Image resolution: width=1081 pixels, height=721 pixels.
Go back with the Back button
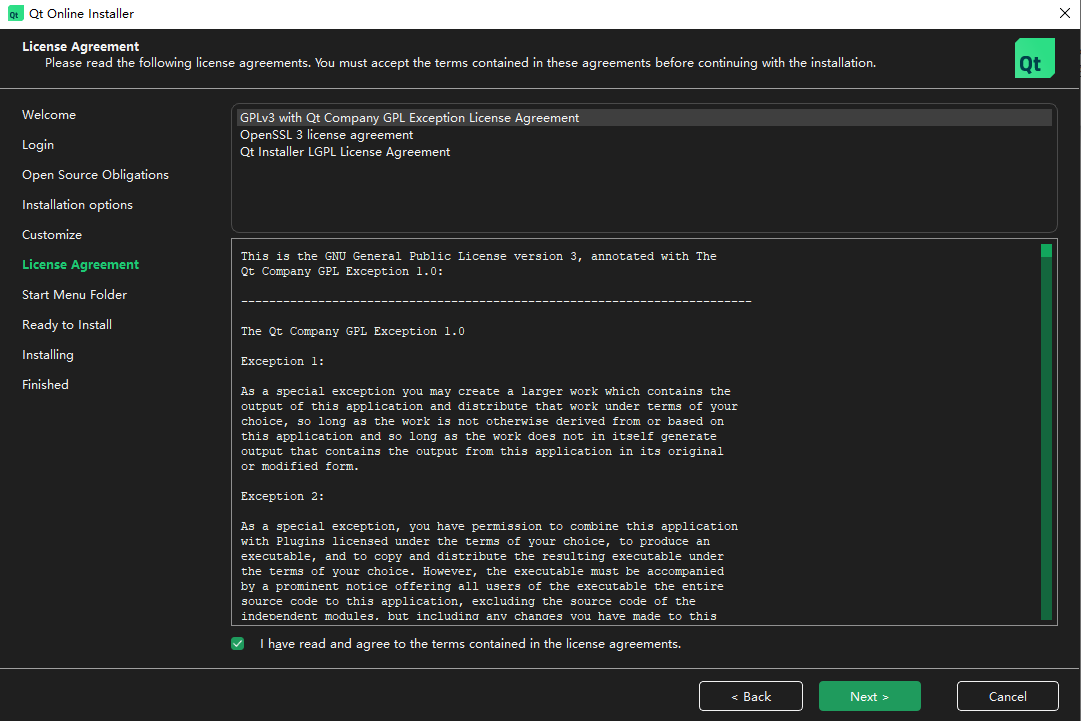[750, 696]
